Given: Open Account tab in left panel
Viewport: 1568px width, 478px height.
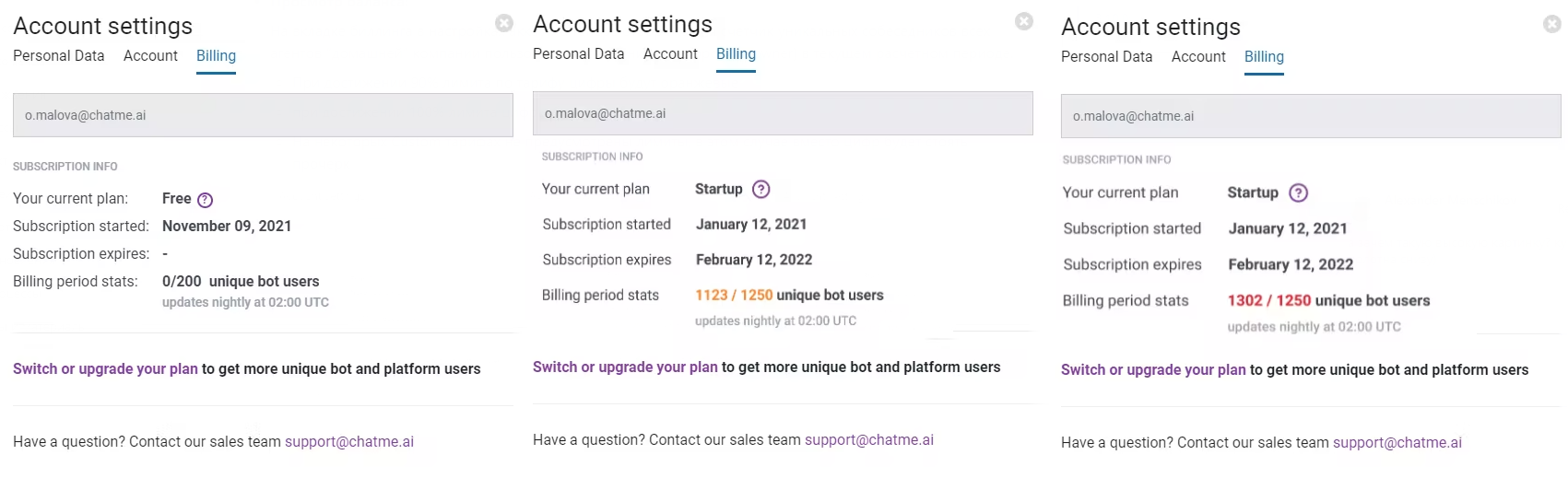Looking at the screenshot, I should (x=150, y=55).
